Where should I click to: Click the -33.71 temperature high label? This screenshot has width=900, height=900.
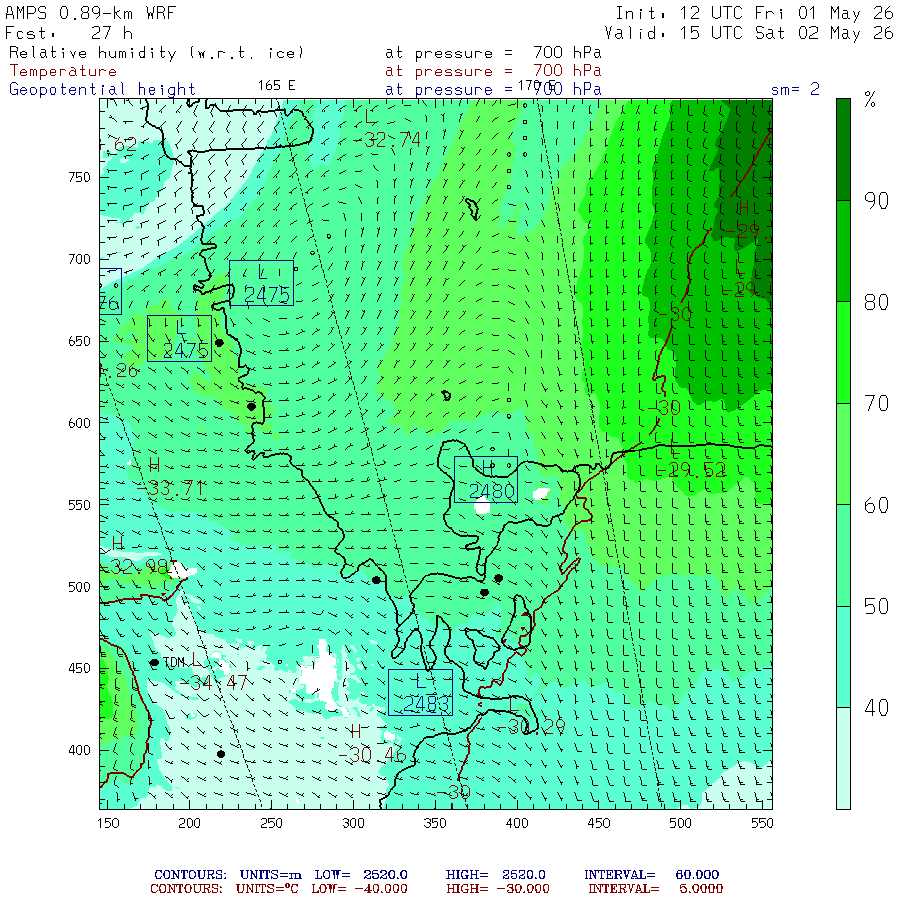pyautogui.click(x=171, y=488)
